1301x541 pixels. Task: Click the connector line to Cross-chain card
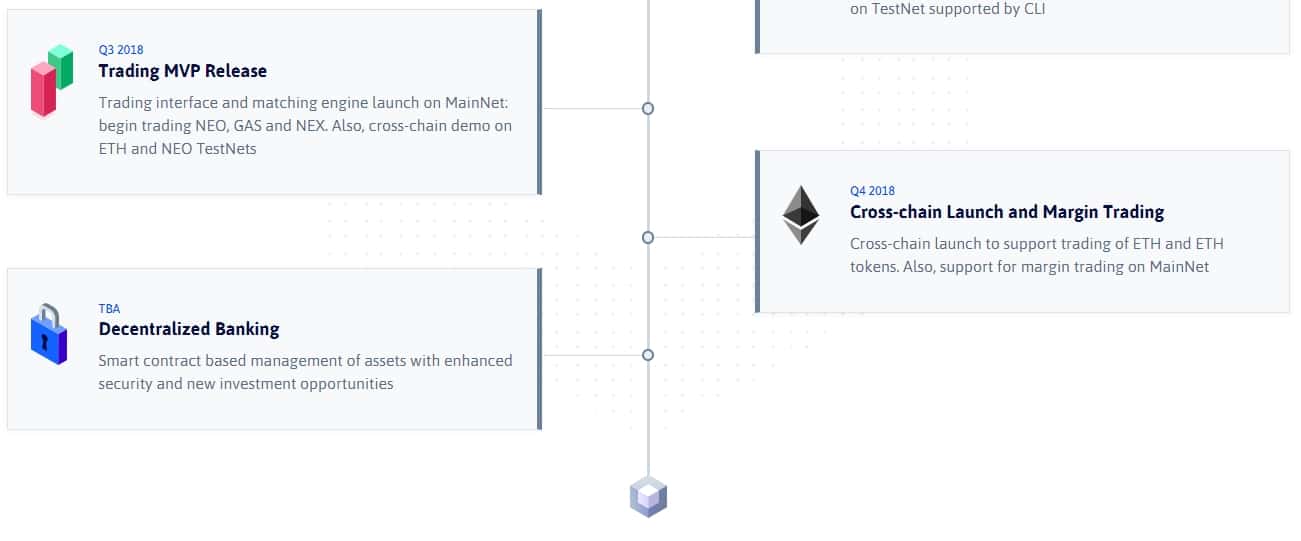(704, 237)
